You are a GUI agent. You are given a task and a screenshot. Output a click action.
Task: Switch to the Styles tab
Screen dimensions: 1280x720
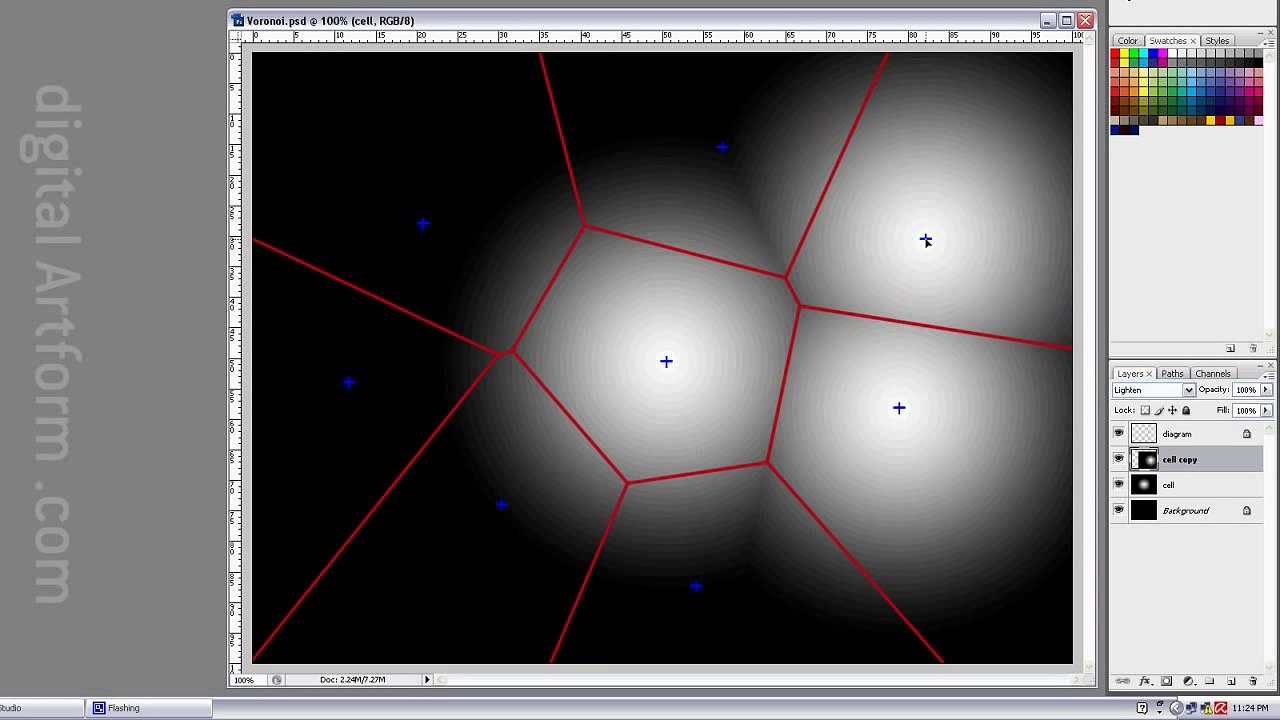click(1217, 41)
